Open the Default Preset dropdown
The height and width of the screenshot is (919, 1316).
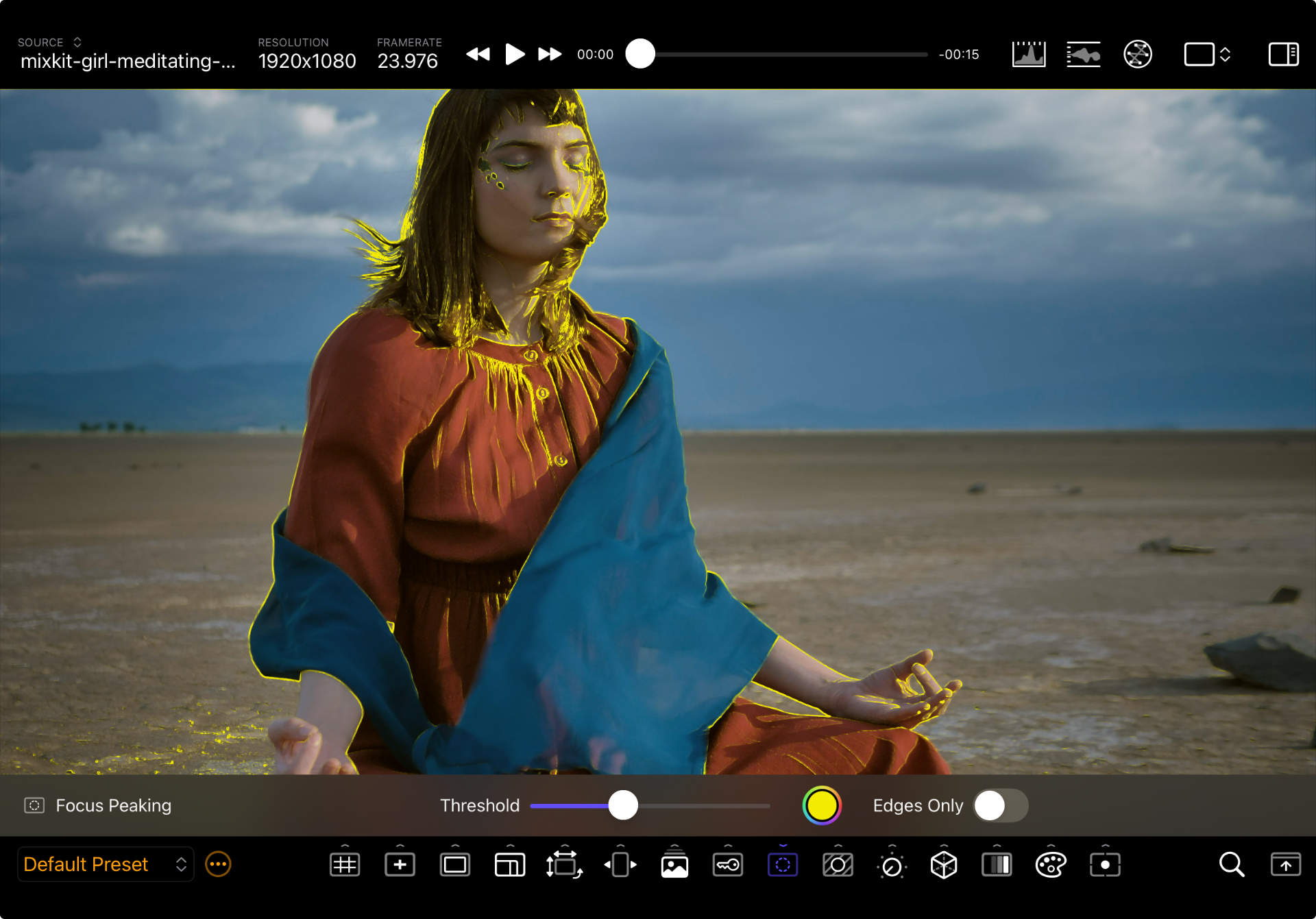105,864
